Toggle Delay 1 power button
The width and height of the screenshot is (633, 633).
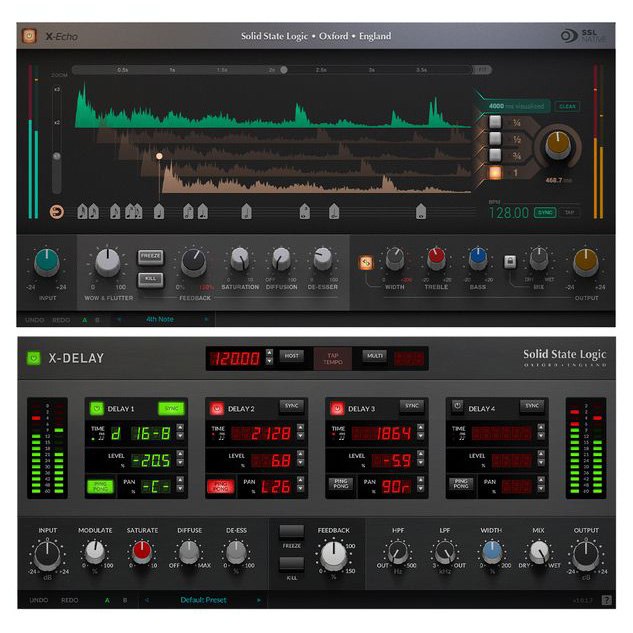pos(96,409)
